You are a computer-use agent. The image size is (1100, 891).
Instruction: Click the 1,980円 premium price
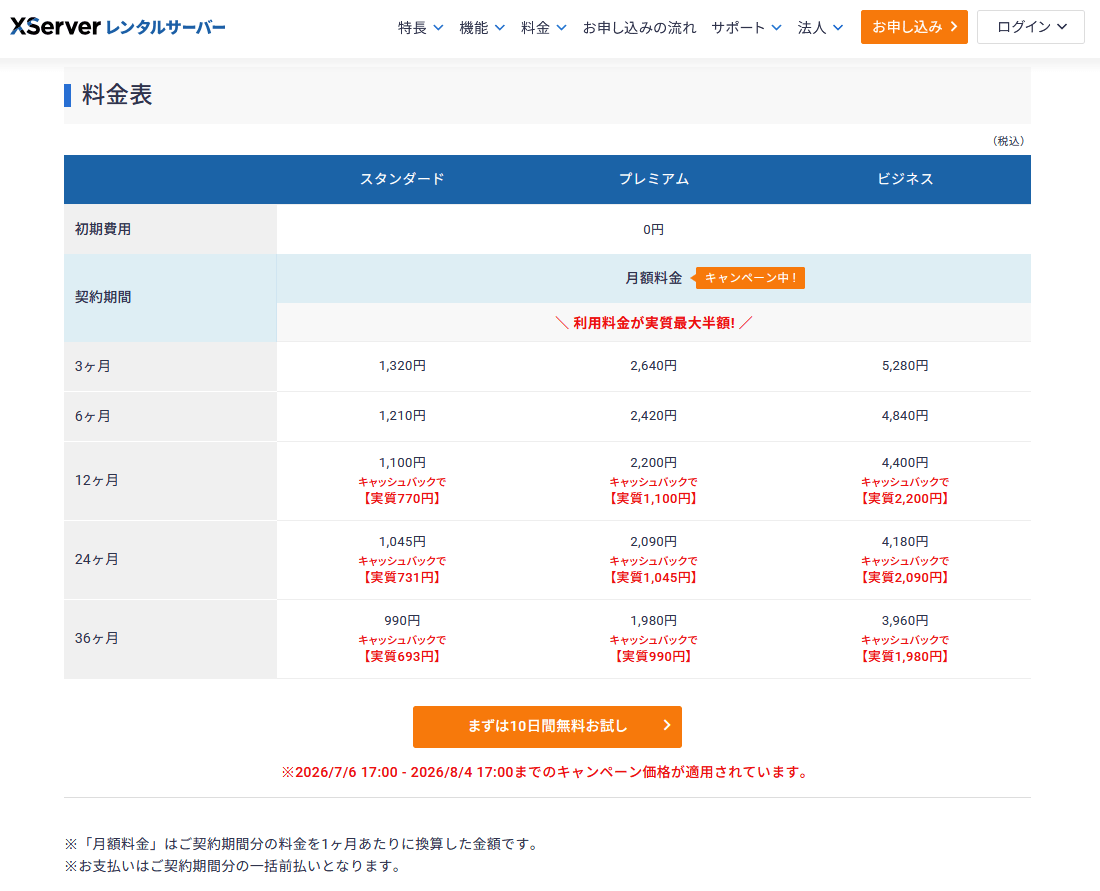(653, 620)
